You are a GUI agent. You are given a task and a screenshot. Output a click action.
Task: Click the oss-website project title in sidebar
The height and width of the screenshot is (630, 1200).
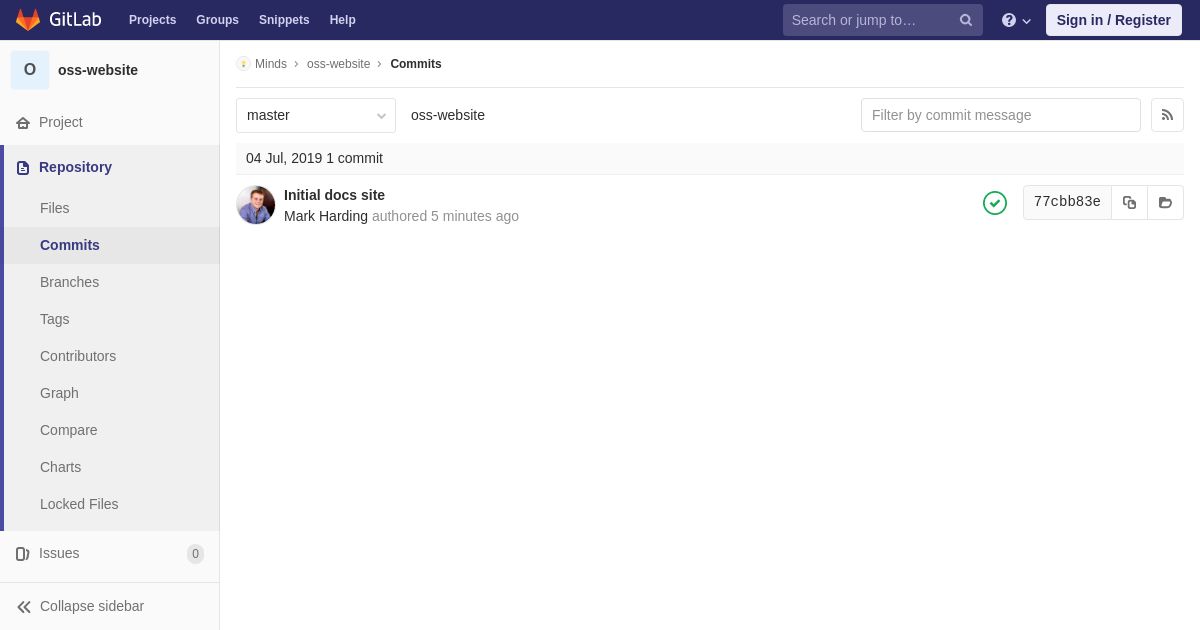point(98,70)
